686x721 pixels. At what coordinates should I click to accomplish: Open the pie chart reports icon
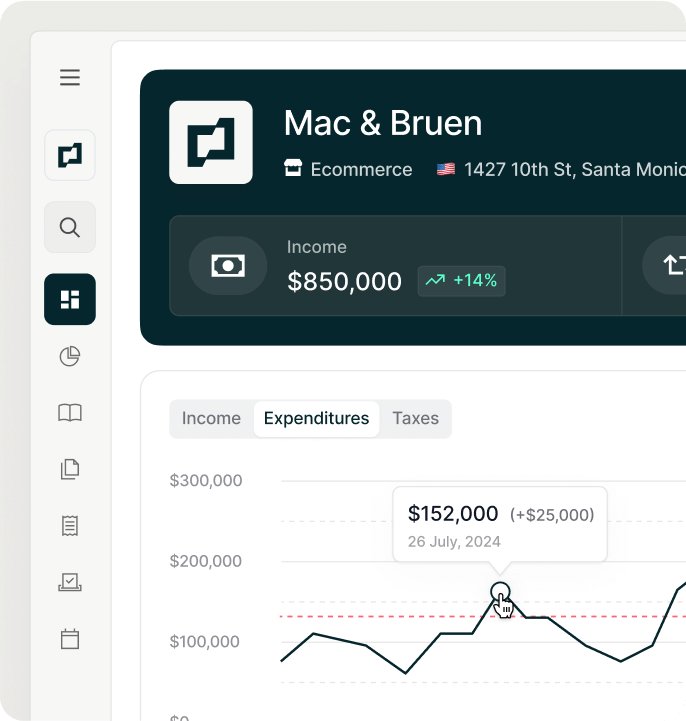pos(70,356)
